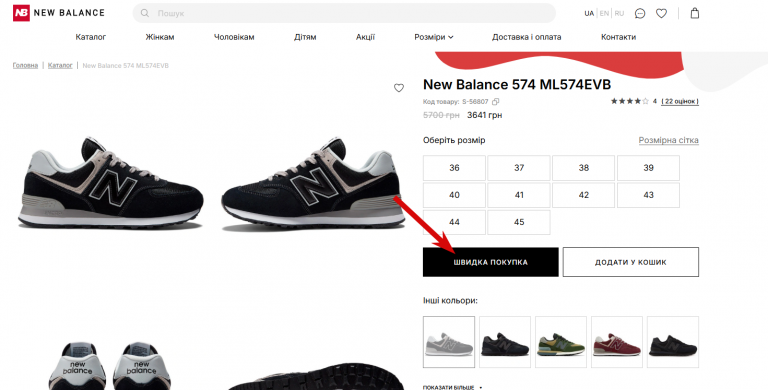Open the shopping bag icon
The width and height of the screenshot is (768, 390).
(695, 13)
